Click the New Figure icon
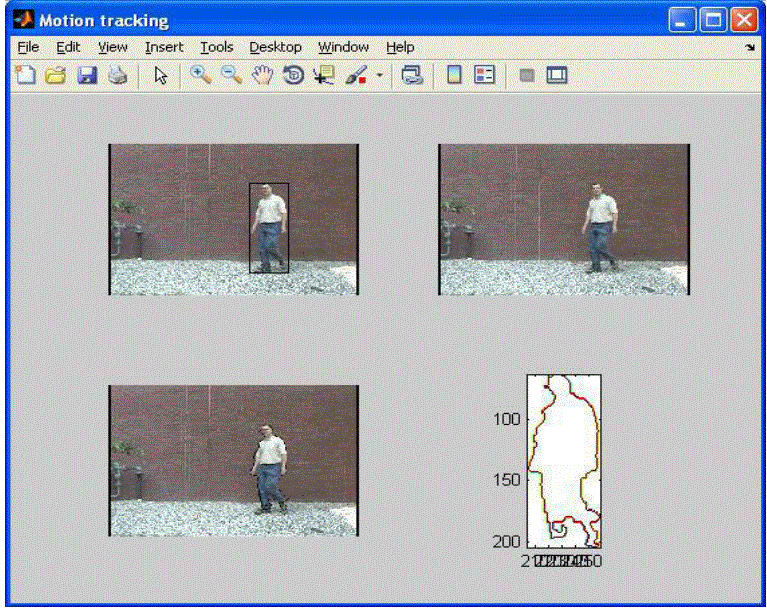Viewport: 767px width, 609px height. [x=25, y=75]
